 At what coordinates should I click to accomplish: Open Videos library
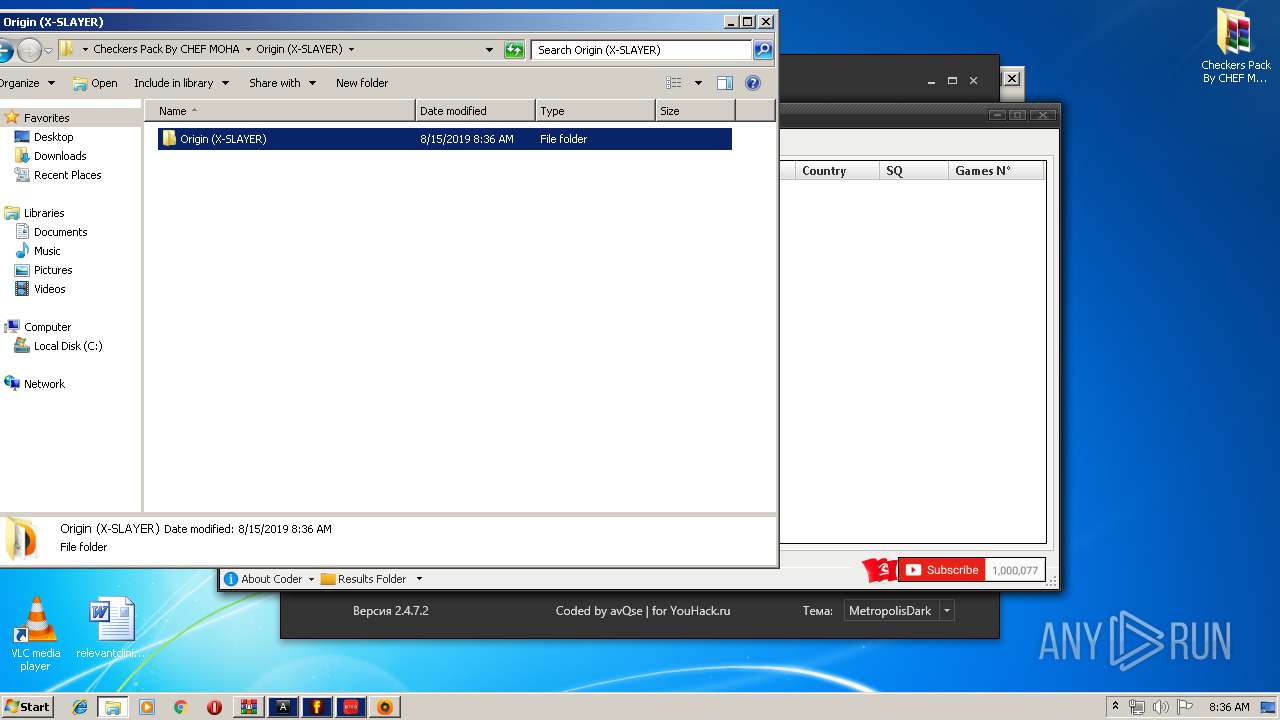tap(50, 289)
